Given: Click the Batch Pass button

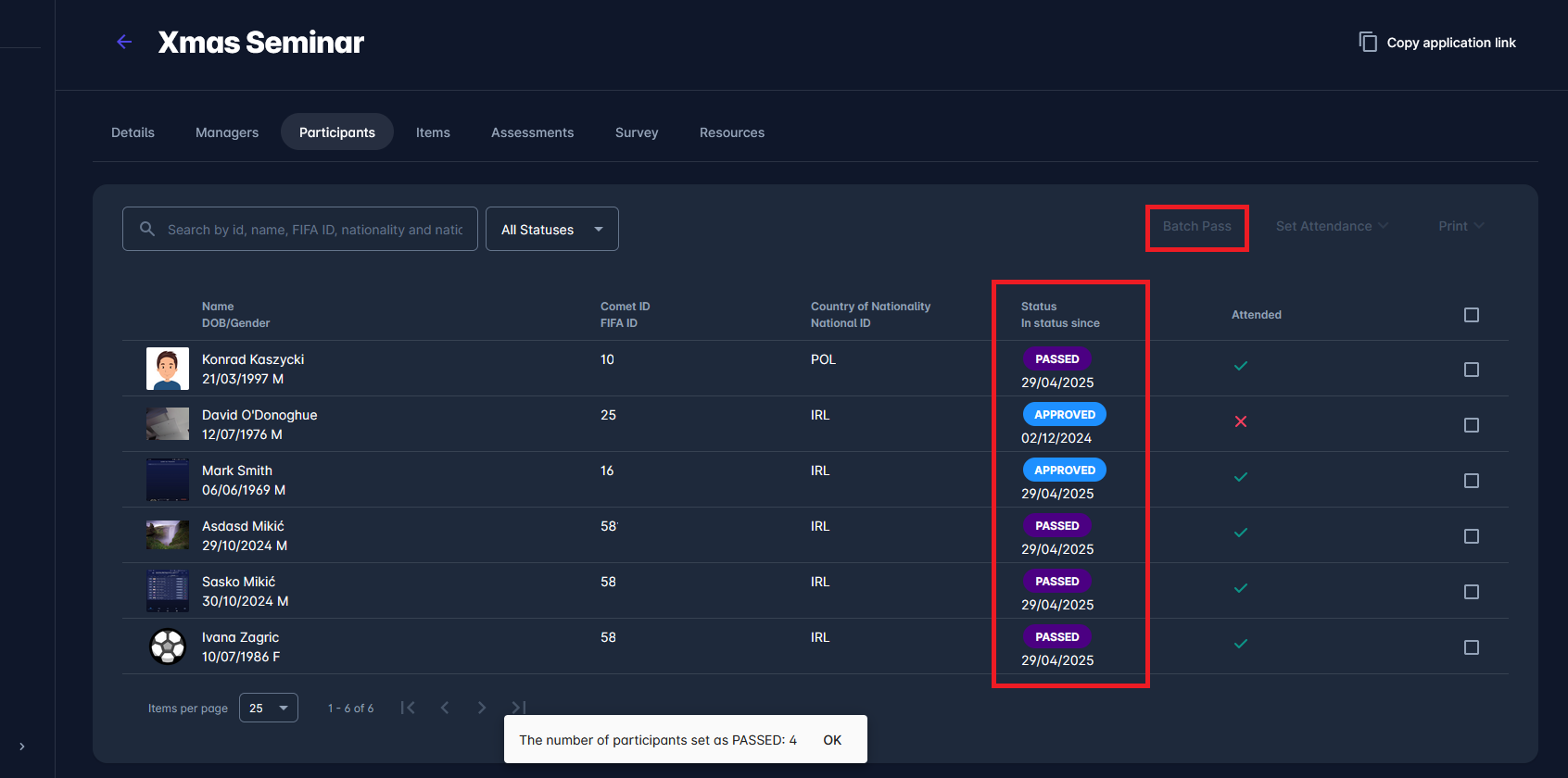Looking at the screenshot, I should 1196,227.
